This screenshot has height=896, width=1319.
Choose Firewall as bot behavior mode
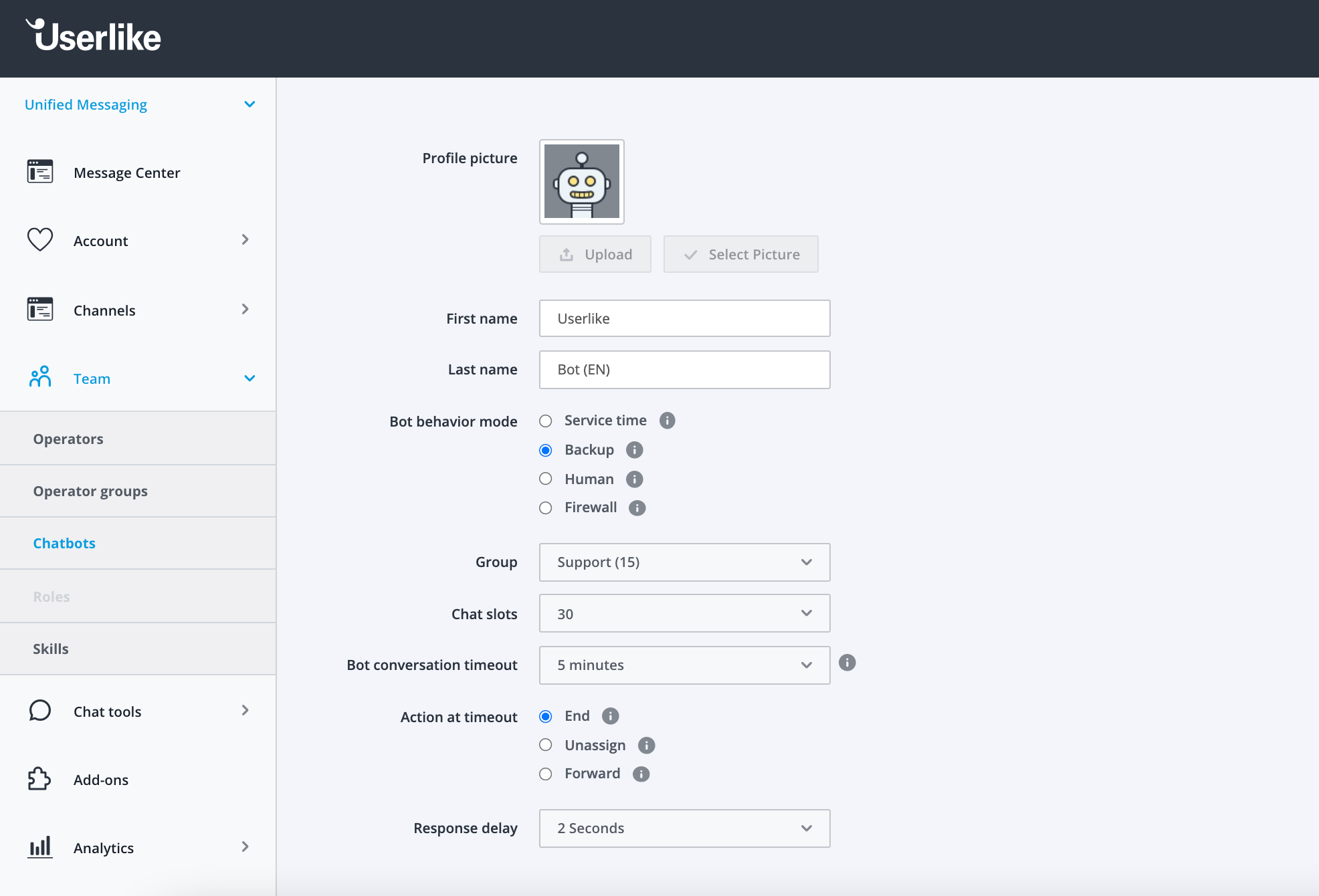tap(546, 508)
